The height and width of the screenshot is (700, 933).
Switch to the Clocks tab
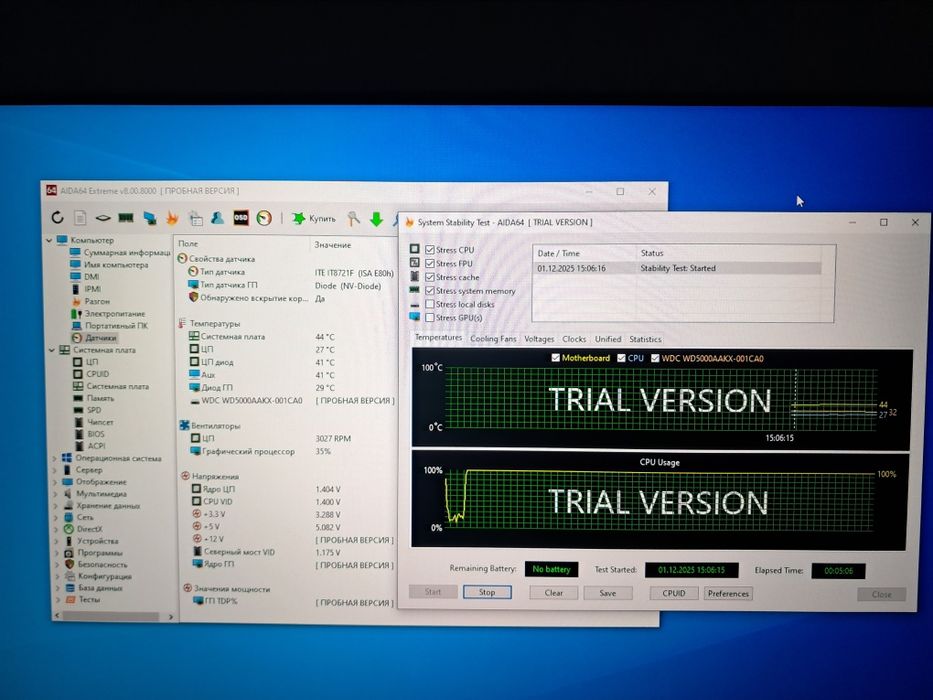[x=574, y=339]
